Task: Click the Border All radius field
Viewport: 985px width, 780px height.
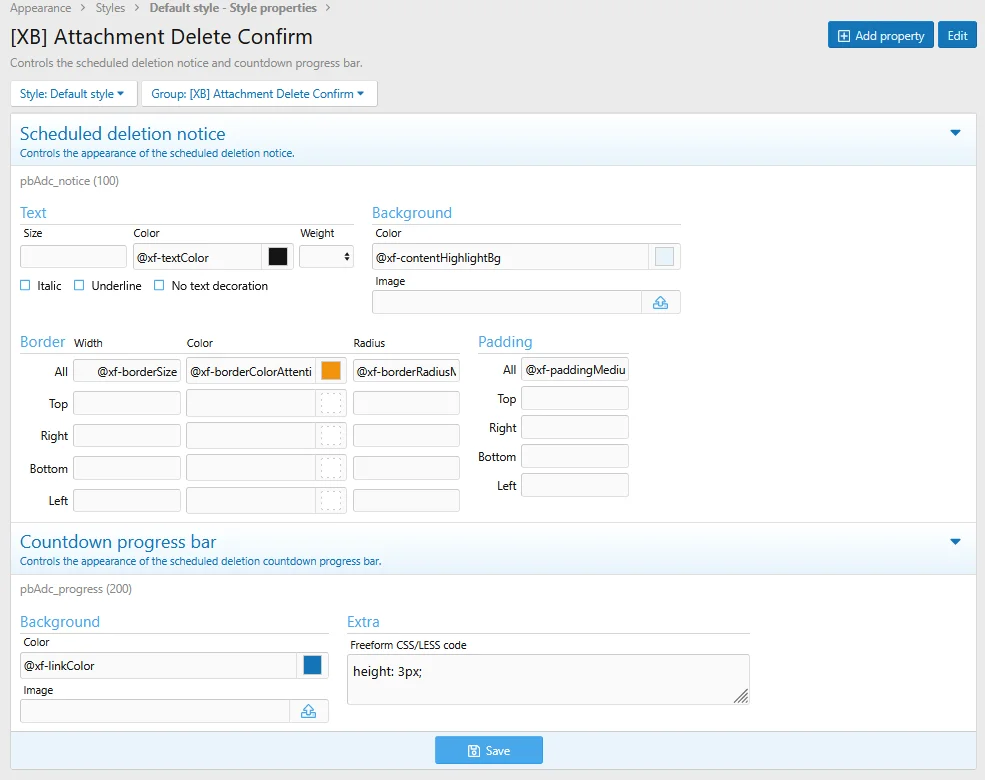Action: click(406, 371)
